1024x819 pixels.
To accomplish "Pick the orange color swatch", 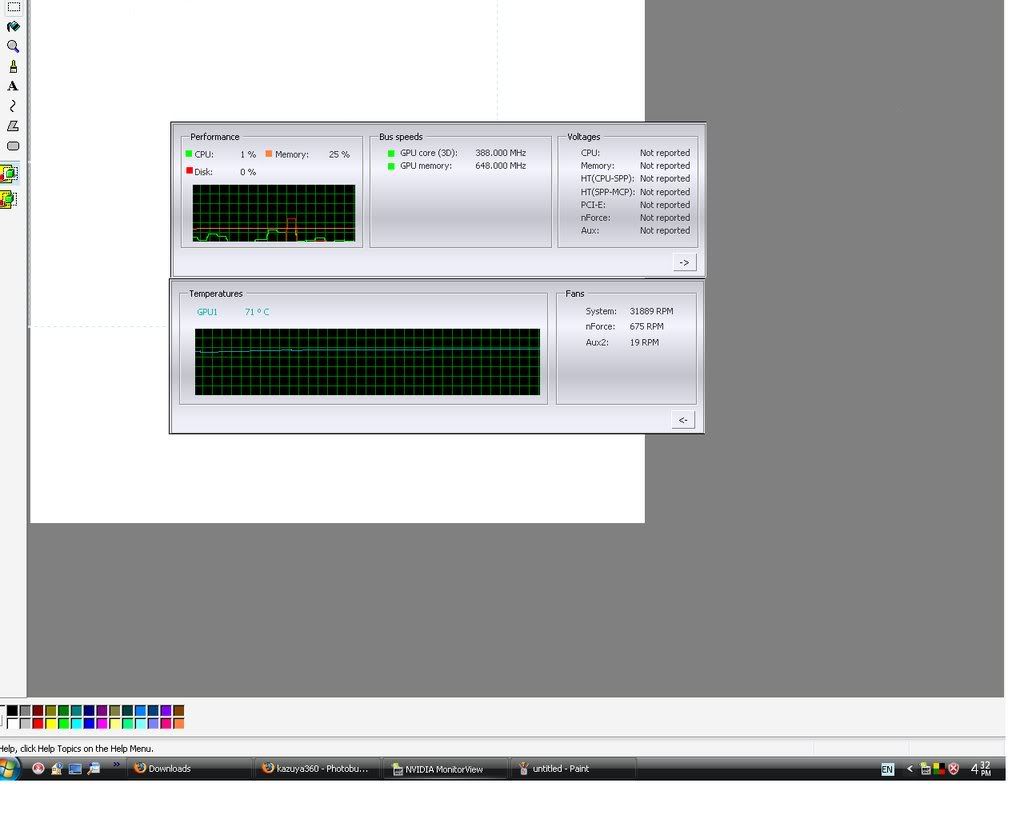I will point(179,723).
